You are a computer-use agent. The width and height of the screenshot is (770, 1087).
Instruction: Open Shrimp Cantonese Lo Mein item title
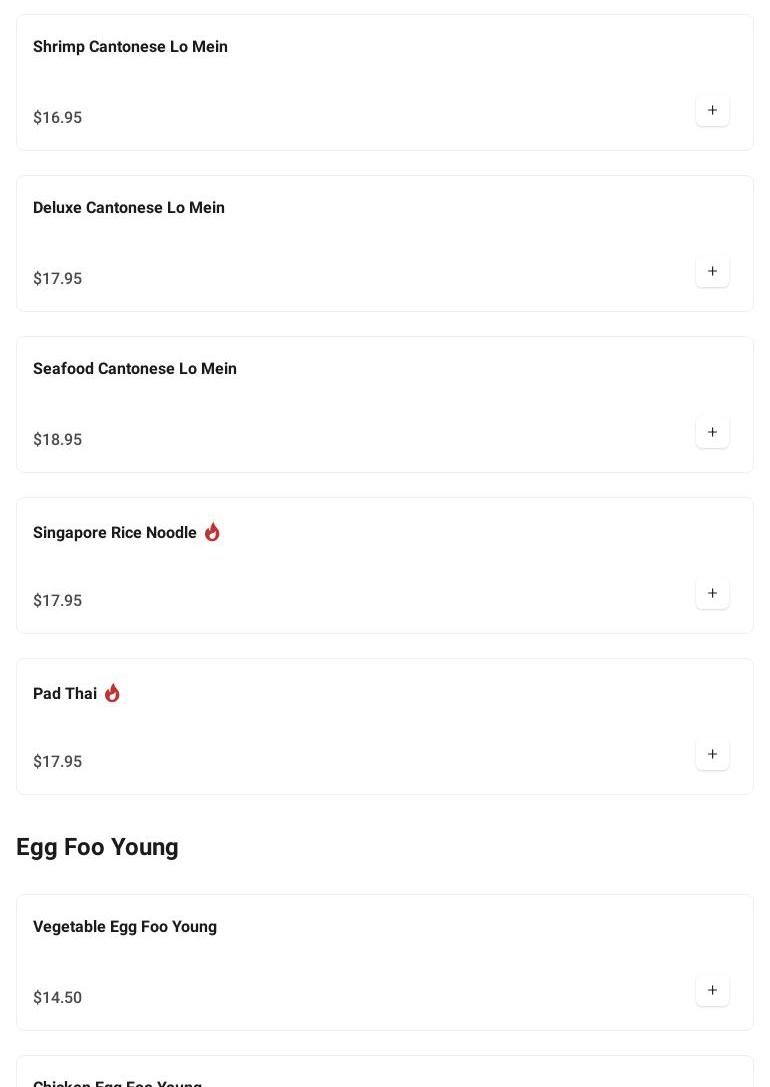(x=130, y=47)
